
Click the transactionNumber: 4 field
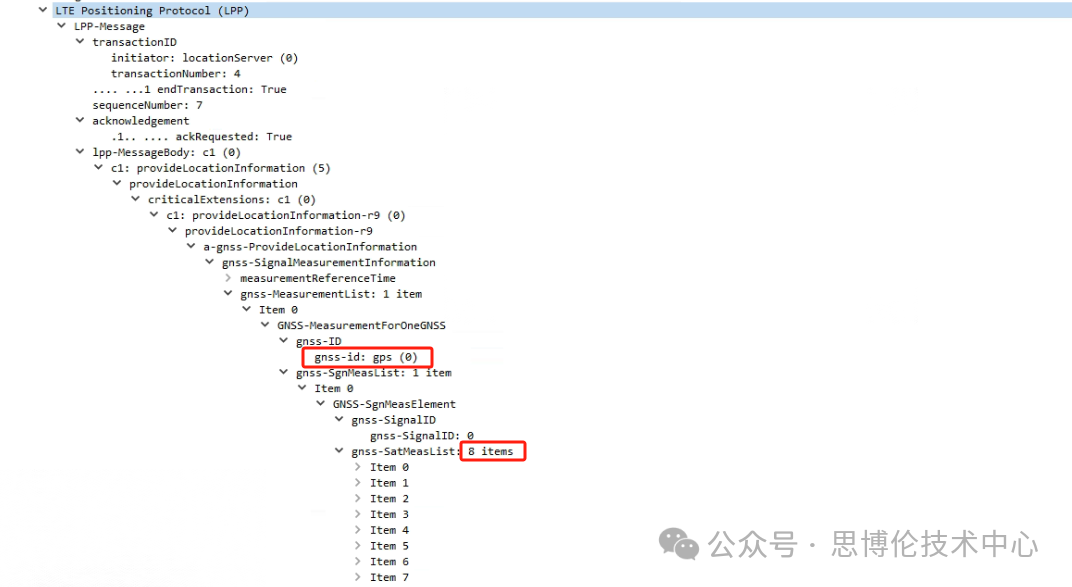[x=175, y=74]
